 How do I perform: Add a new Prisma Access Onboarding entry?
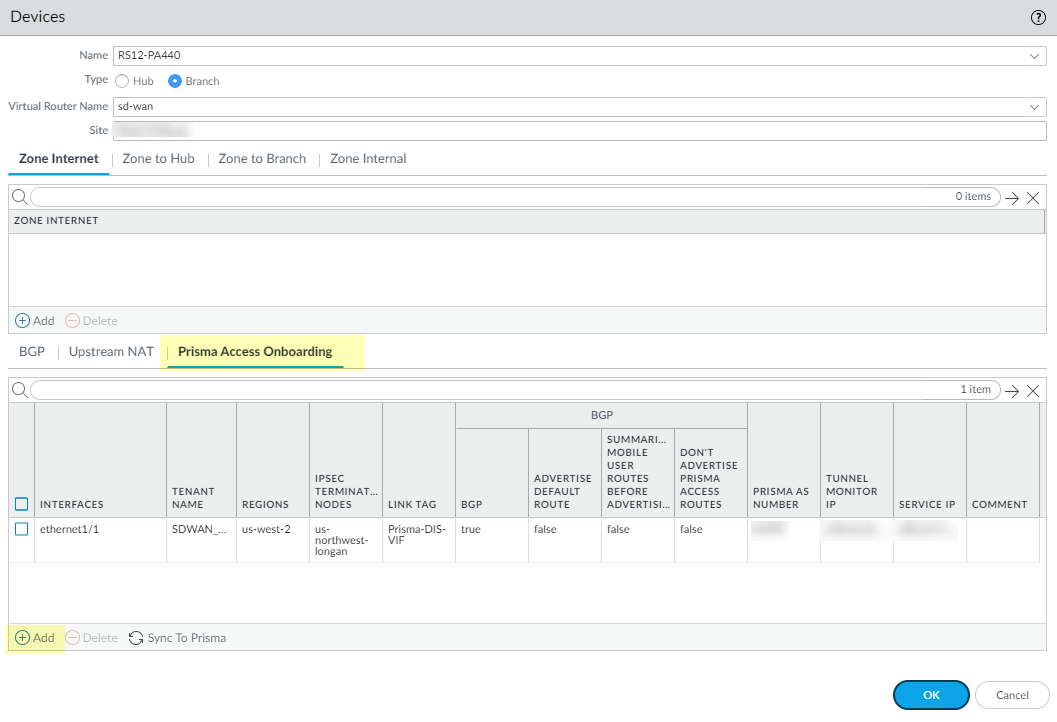tap(35, 638)
